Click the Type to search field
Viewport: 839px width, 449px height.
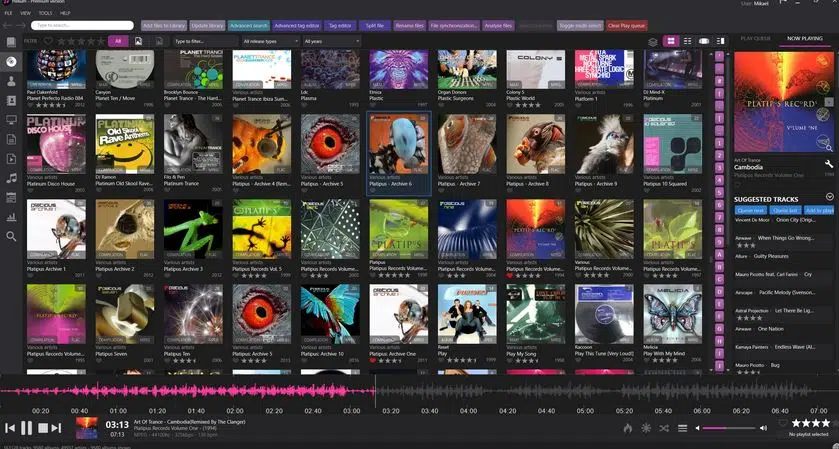(82, 25)
